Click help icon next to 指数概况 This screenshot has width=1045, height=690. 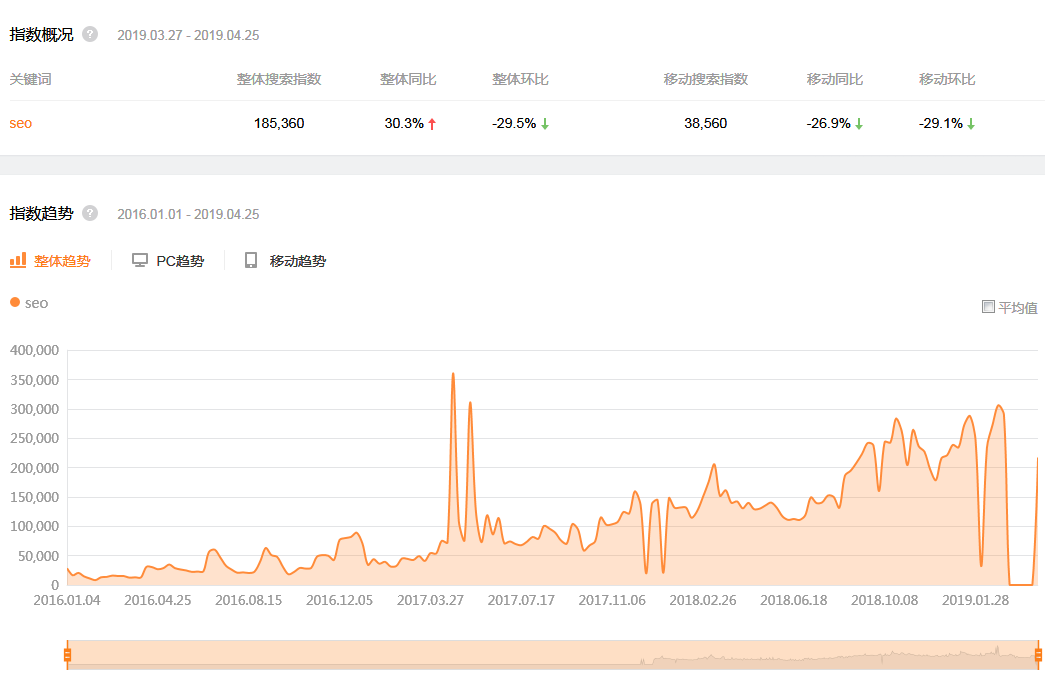point(90,34)
